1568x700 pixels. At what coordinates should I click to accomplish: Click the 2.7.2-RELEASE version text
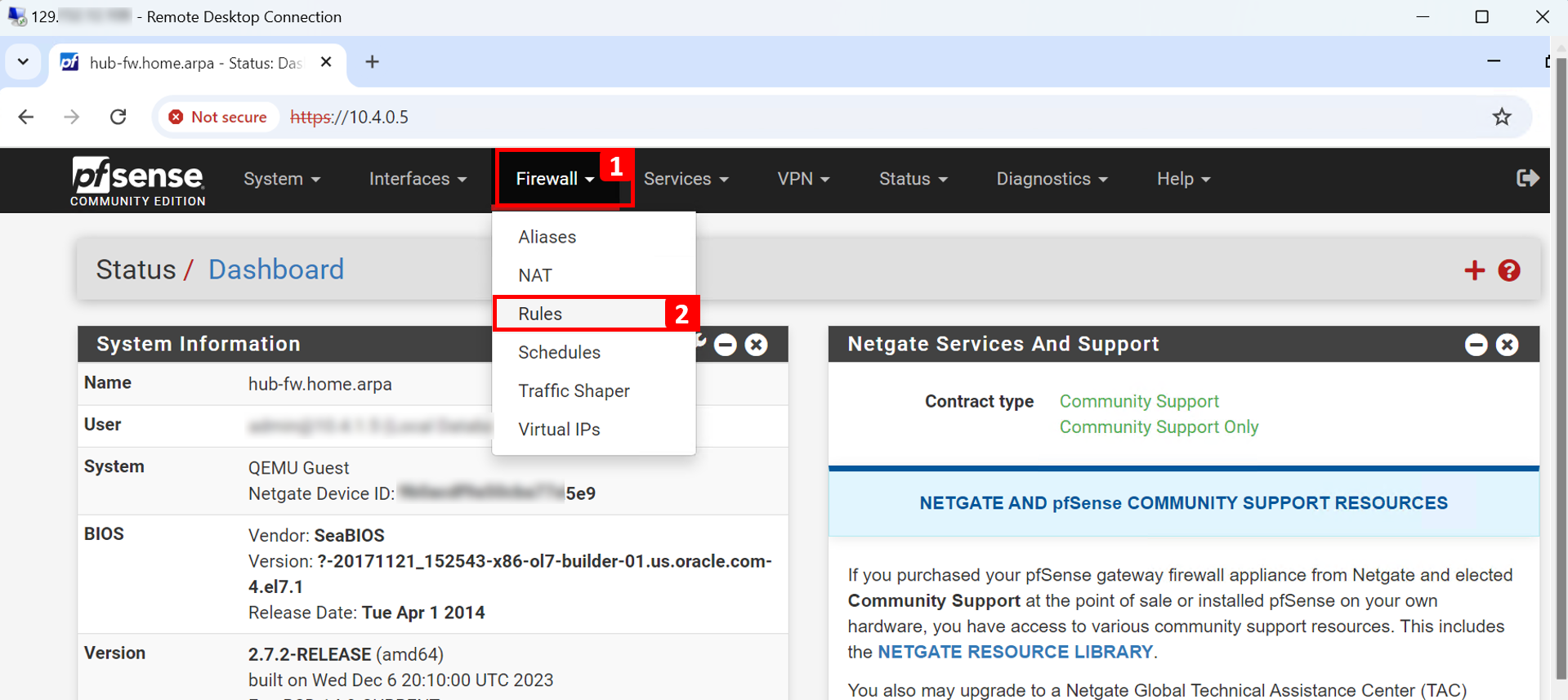tap(310, 654)
